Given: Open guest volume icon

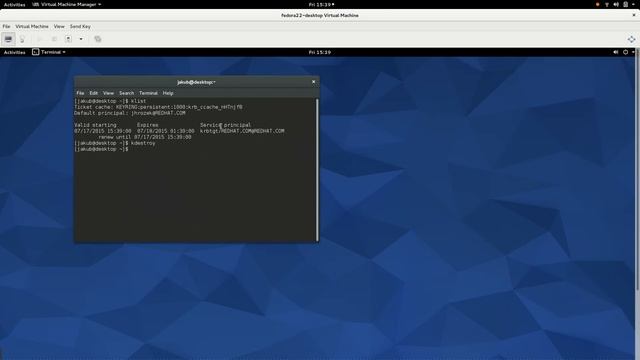Looking at the screenshot, I should click(x=616, y=52).
